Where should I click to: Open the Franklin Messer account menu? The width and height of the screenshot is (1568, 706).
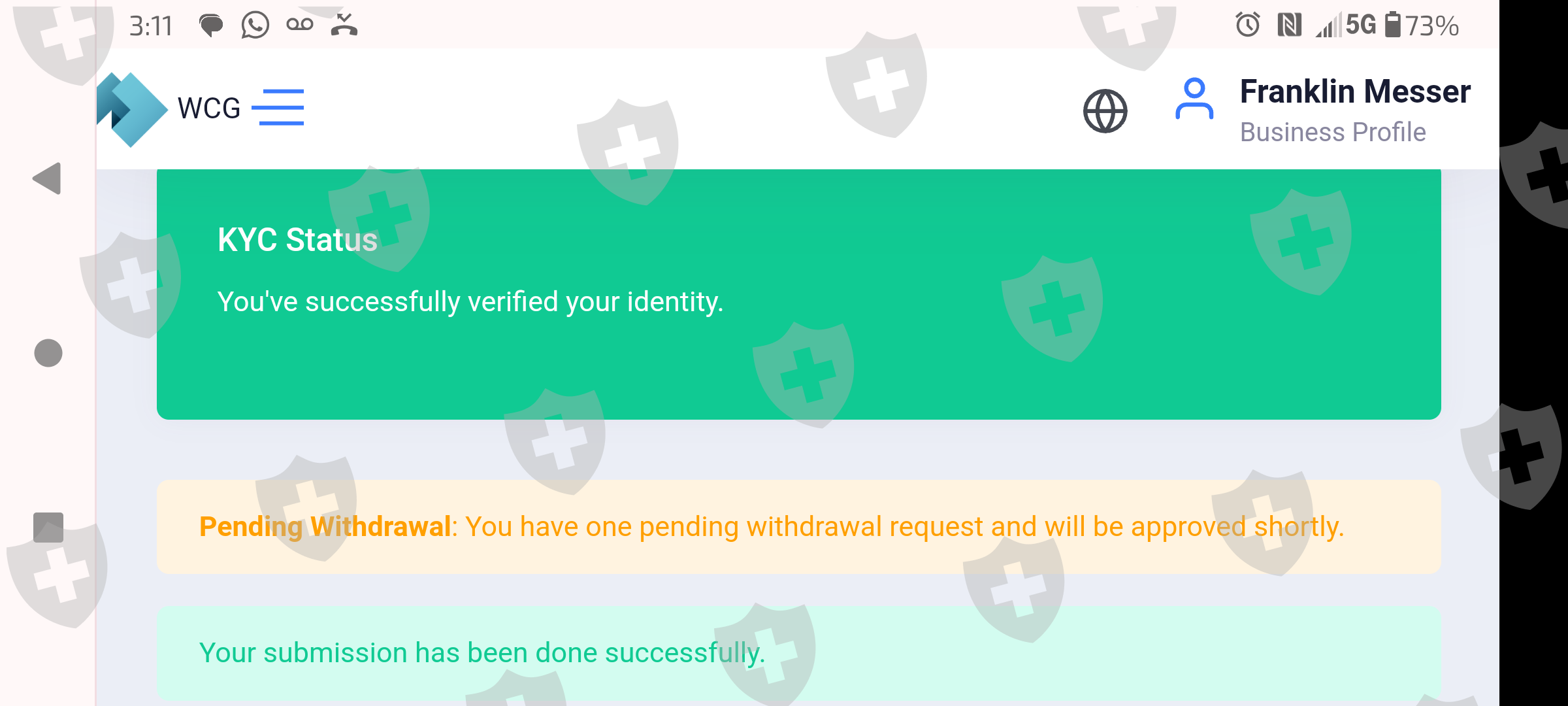click(1355, 92)
